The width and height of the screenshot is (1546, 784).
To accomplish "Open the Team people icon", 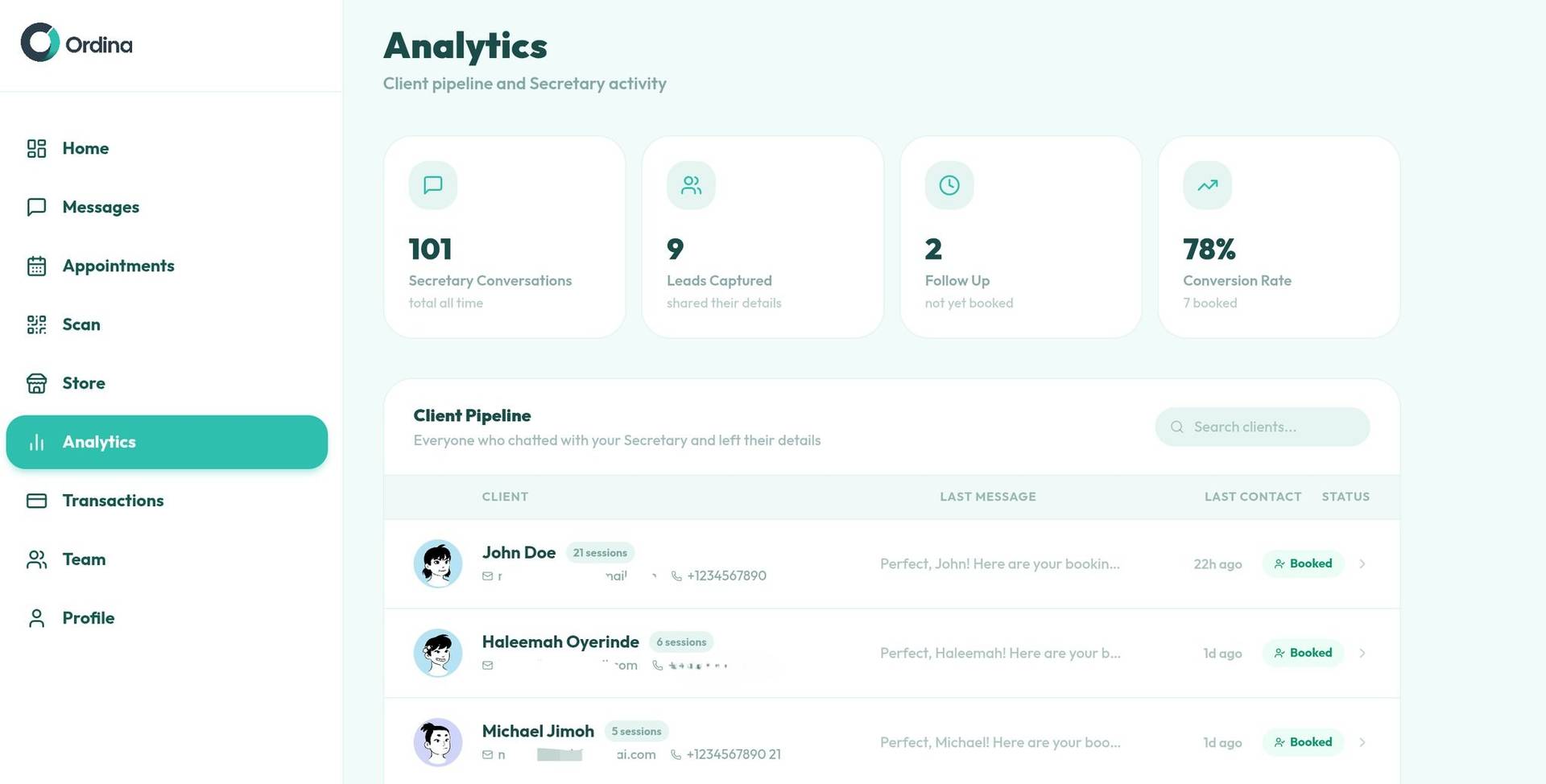I will click(36, 559).
